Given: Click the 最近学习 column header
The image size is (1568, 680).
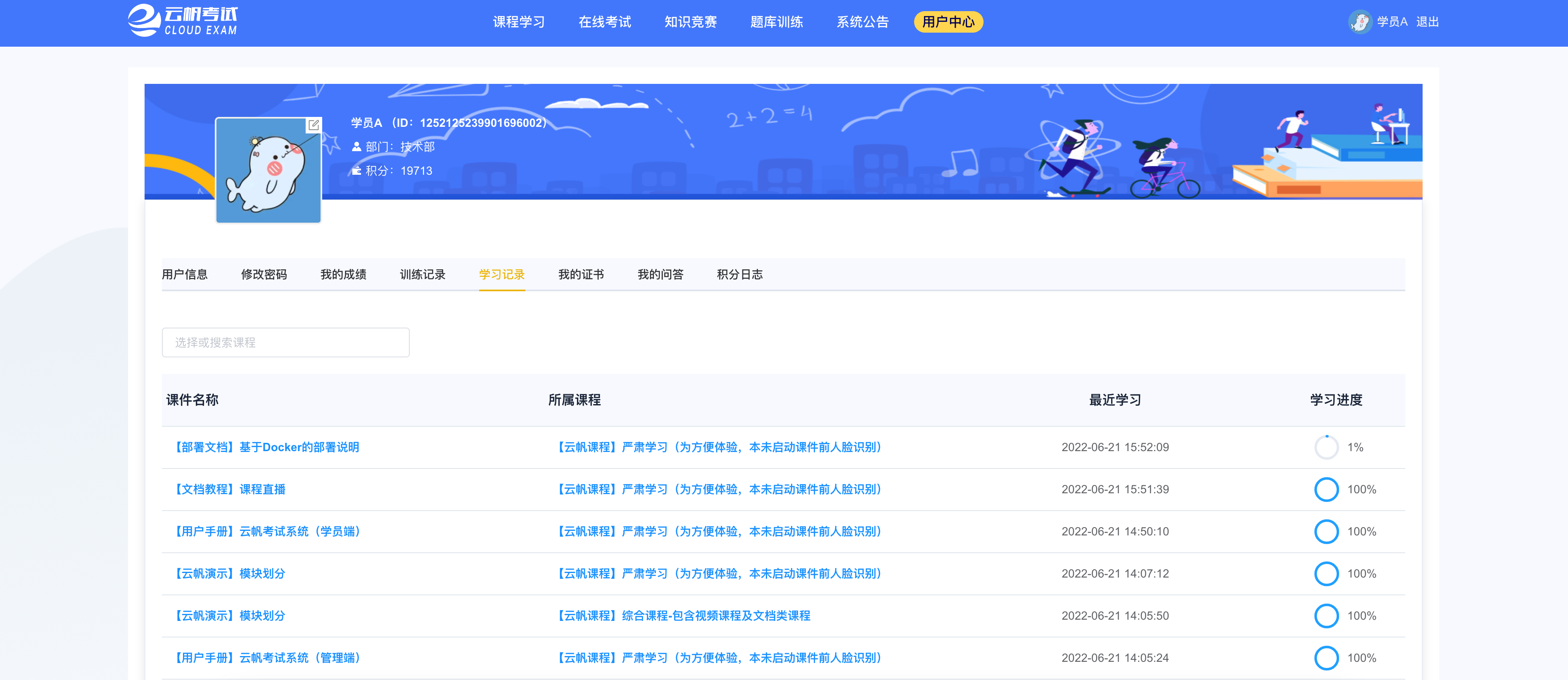Looking at the screenshot, I should 1114,400.
